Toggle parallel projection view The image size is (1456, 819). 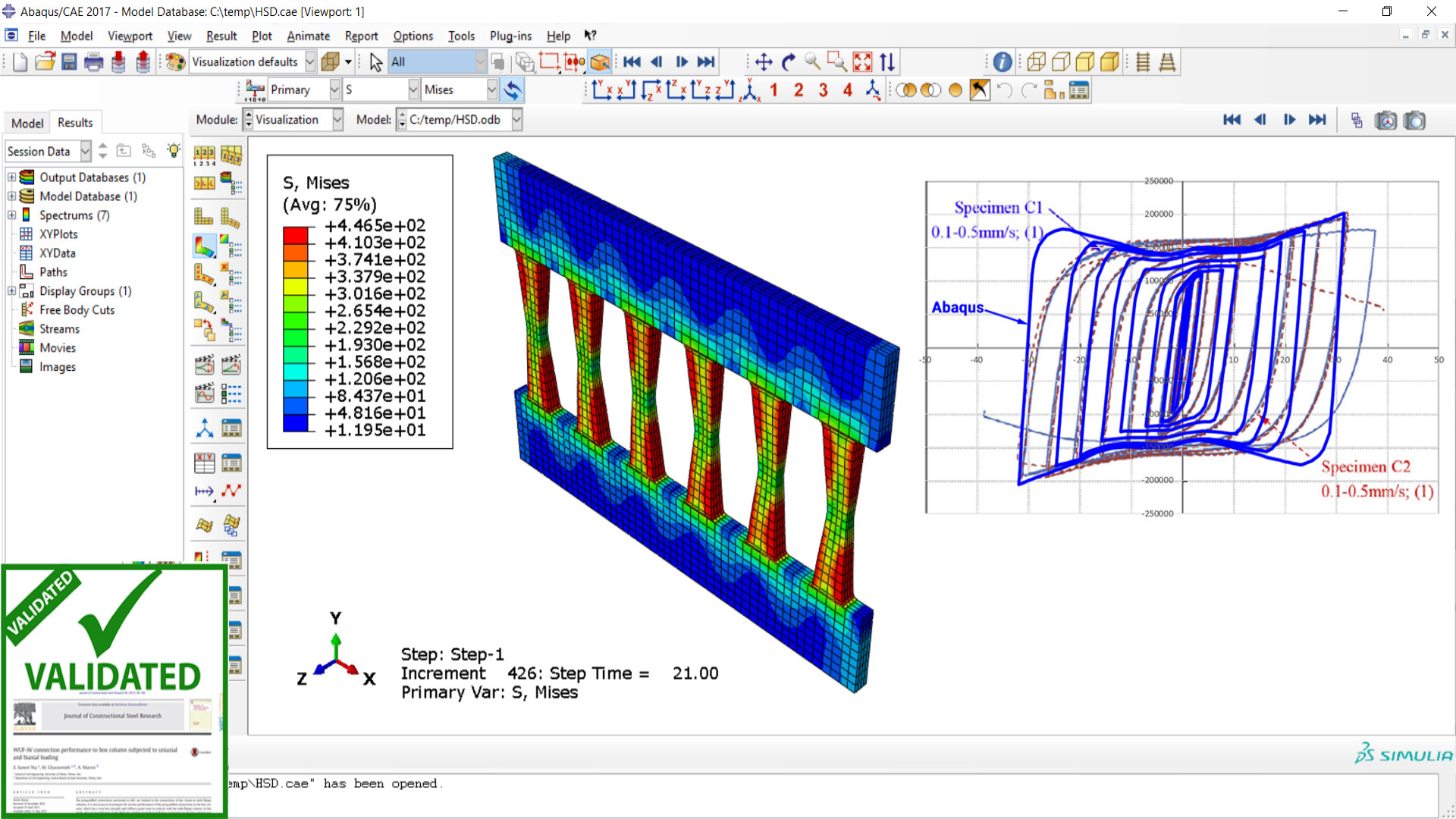[1143, 62]
